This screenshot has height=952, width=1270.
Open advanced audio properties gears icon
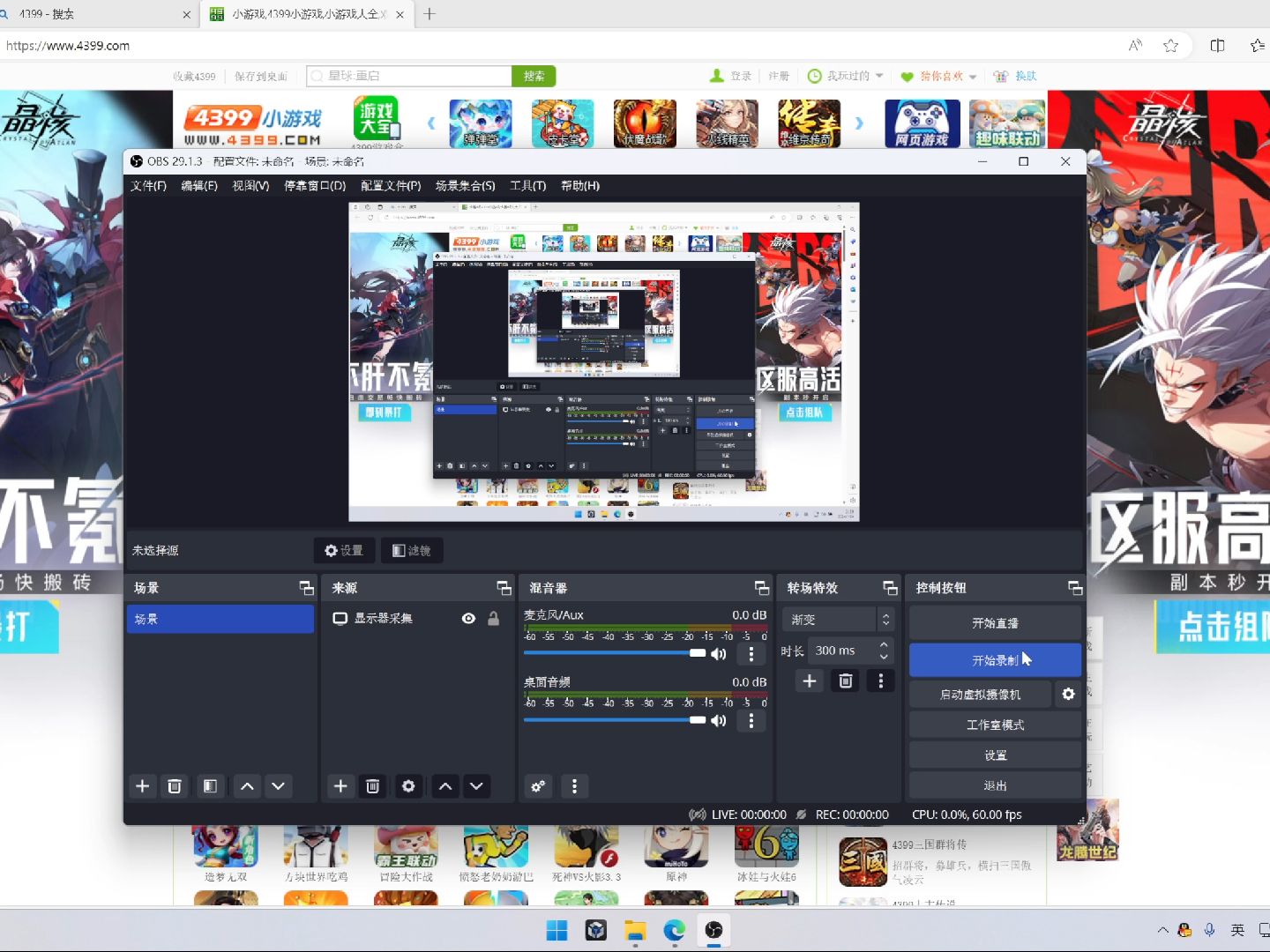[538, 786]
